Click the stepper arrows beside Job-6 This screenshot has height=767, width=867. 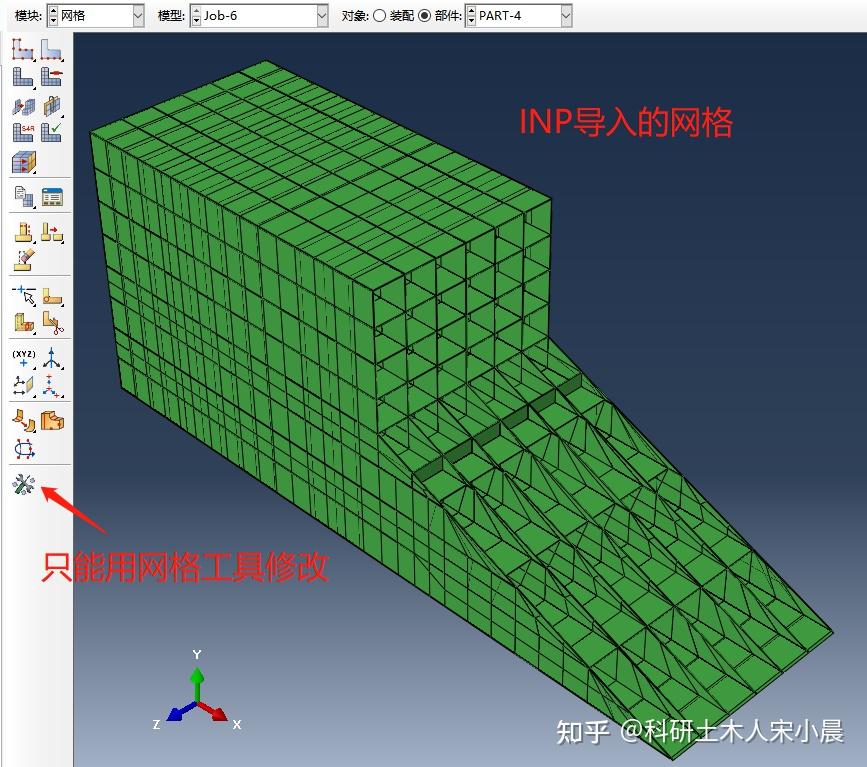coord(196,15)
